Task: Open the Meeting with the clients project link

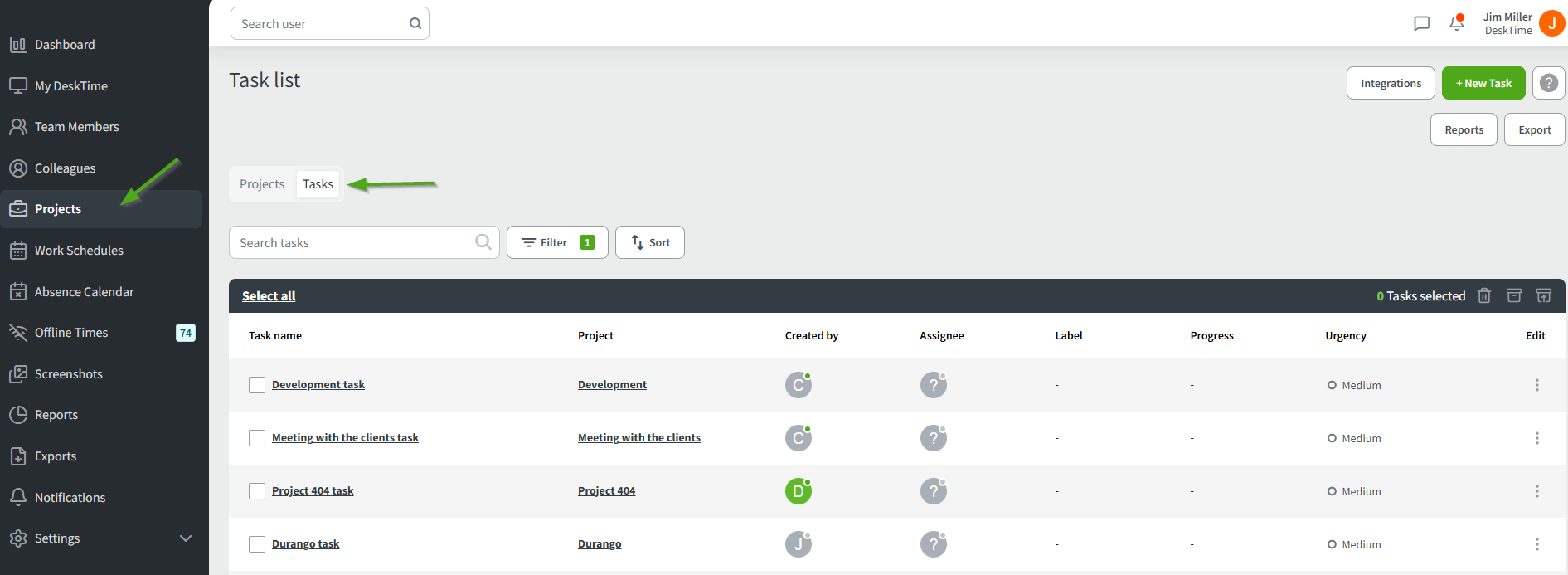Action: click(638, 438)
